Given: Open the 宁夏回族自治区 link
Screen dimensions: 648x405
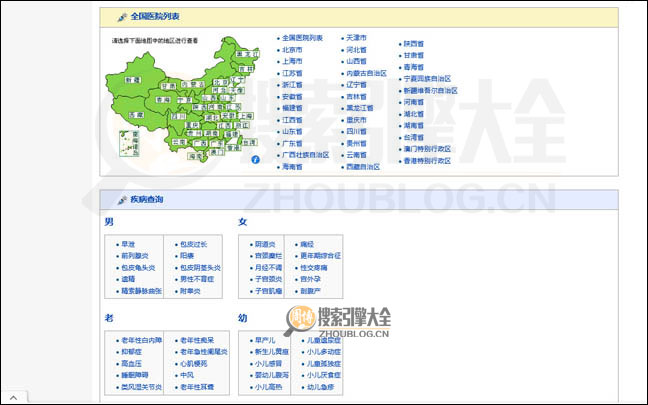Looking at the screenshot, I should coord(427,79).
